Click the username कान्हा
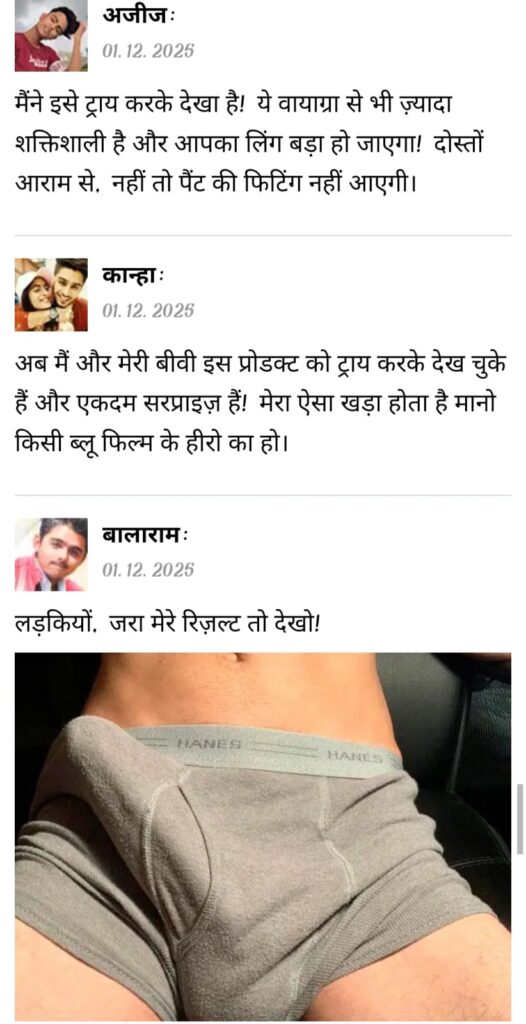Image resolution: width=526 pixels, height=1024 pixels. [133, 276]
